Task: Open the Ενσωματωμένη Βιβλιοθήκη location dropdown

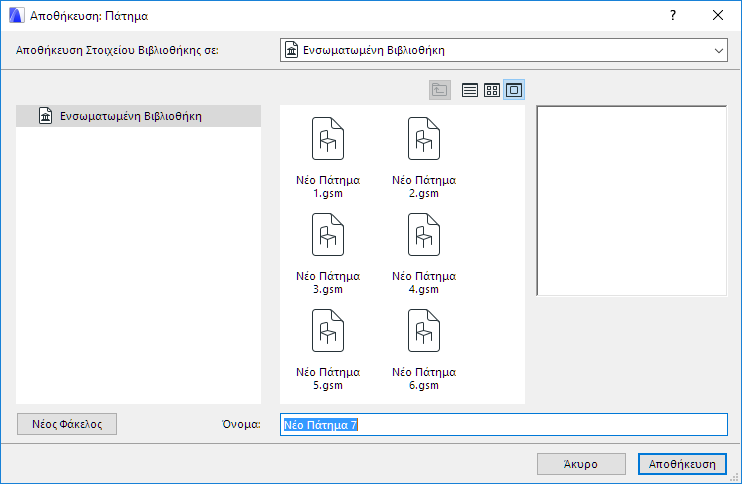Action: 504,50
